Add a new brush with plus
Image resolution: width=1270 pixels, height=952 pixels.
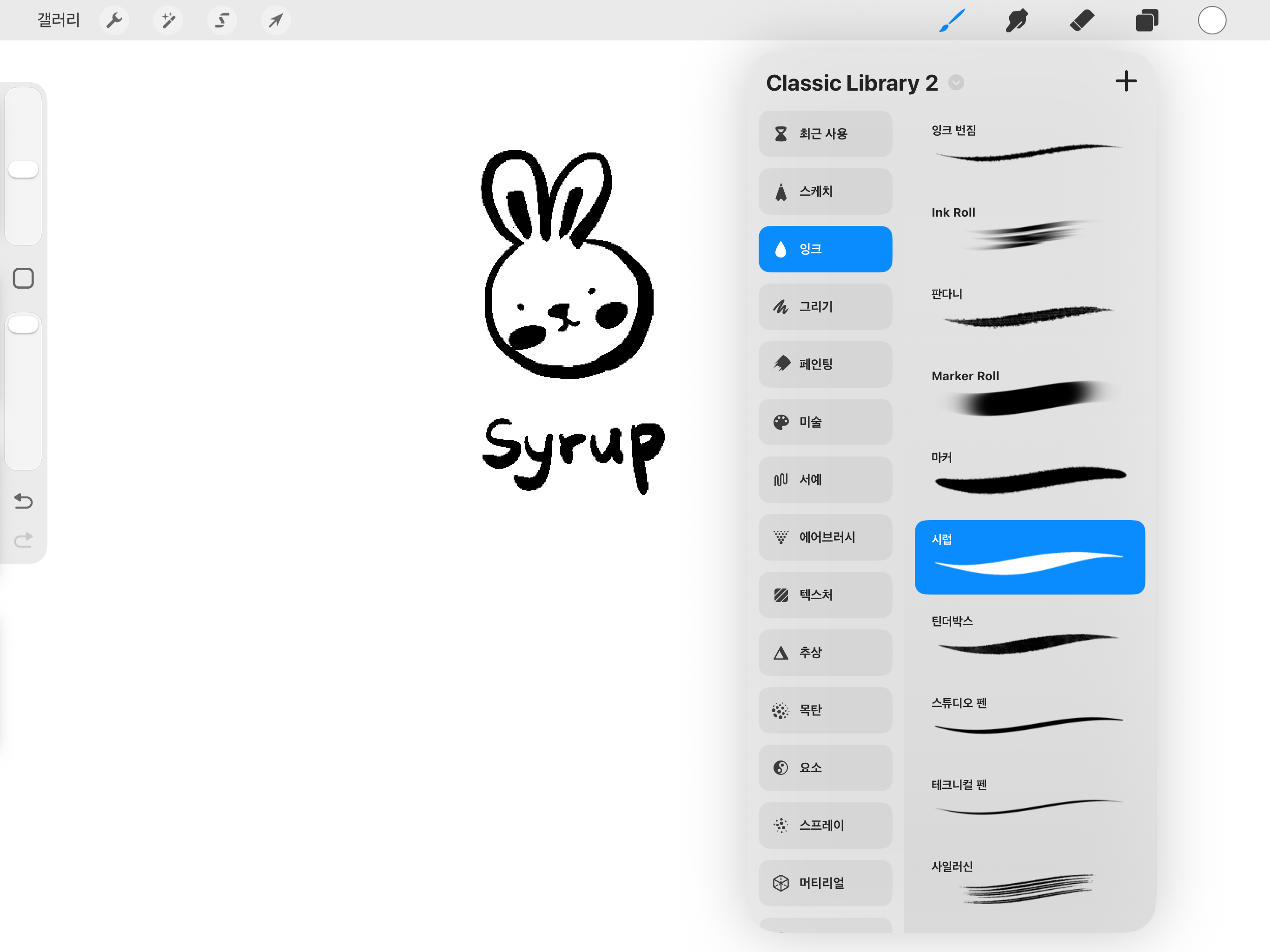pos(1126,81)
